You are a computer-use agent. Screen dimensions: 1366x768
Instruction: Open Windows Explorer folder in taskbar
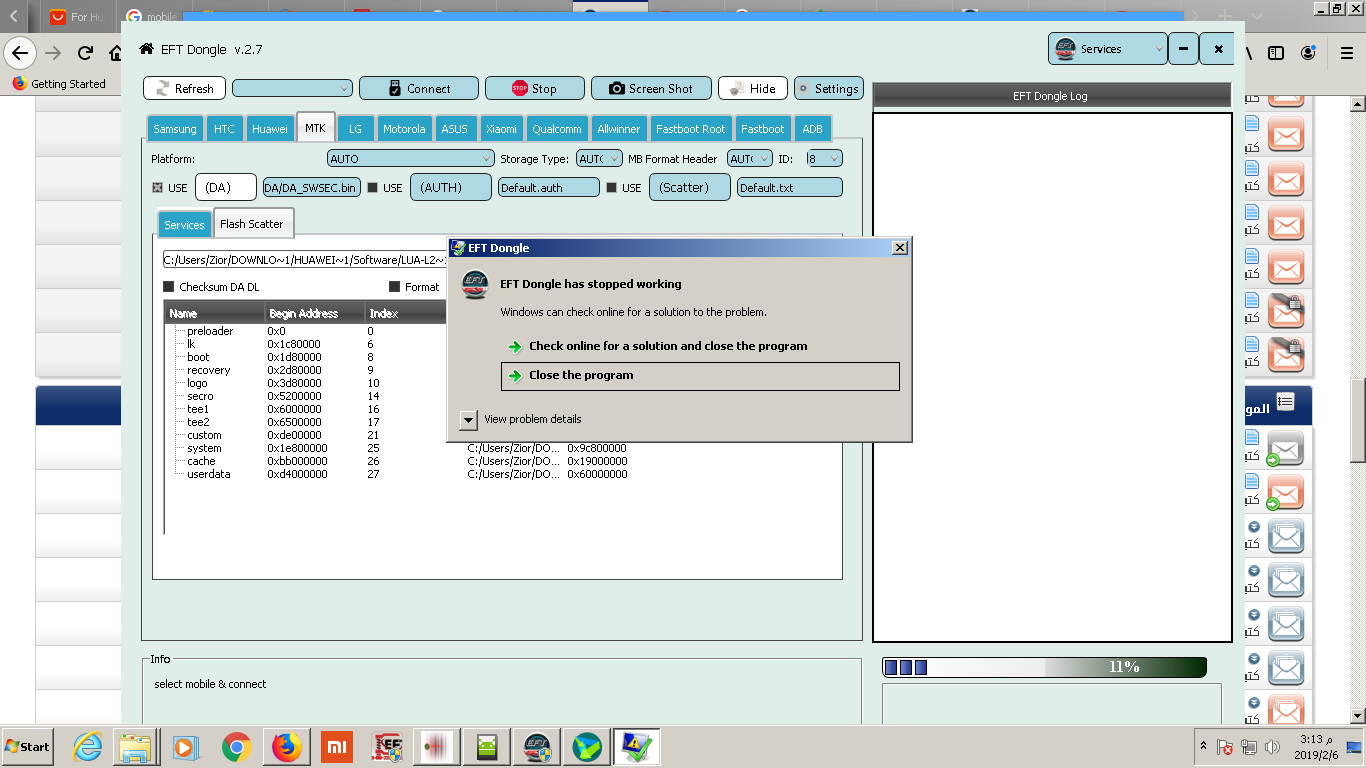(135, 747)
